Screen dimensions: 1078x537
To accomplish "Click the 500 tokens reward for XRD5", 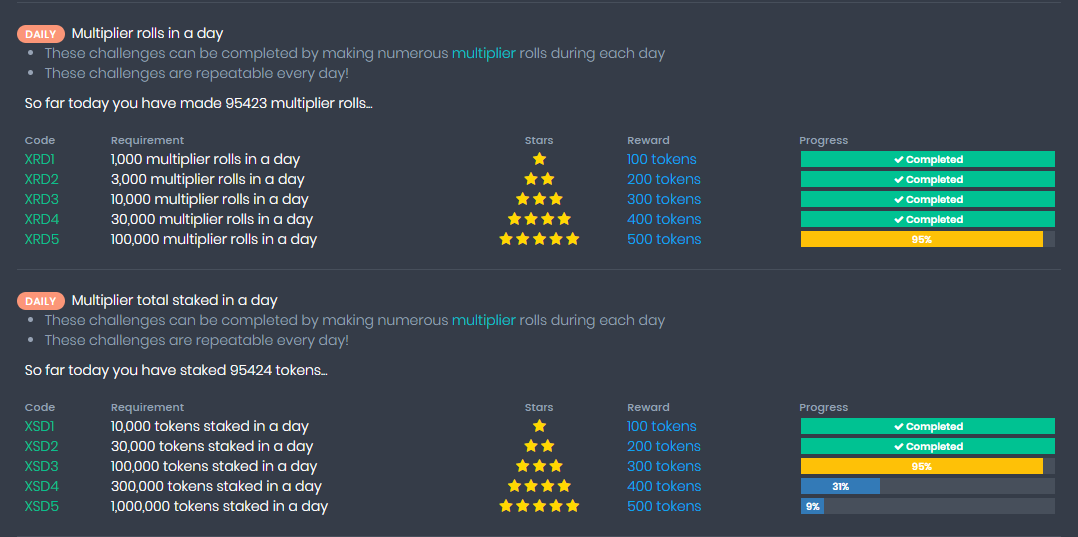I will click(x=664, y=239).
